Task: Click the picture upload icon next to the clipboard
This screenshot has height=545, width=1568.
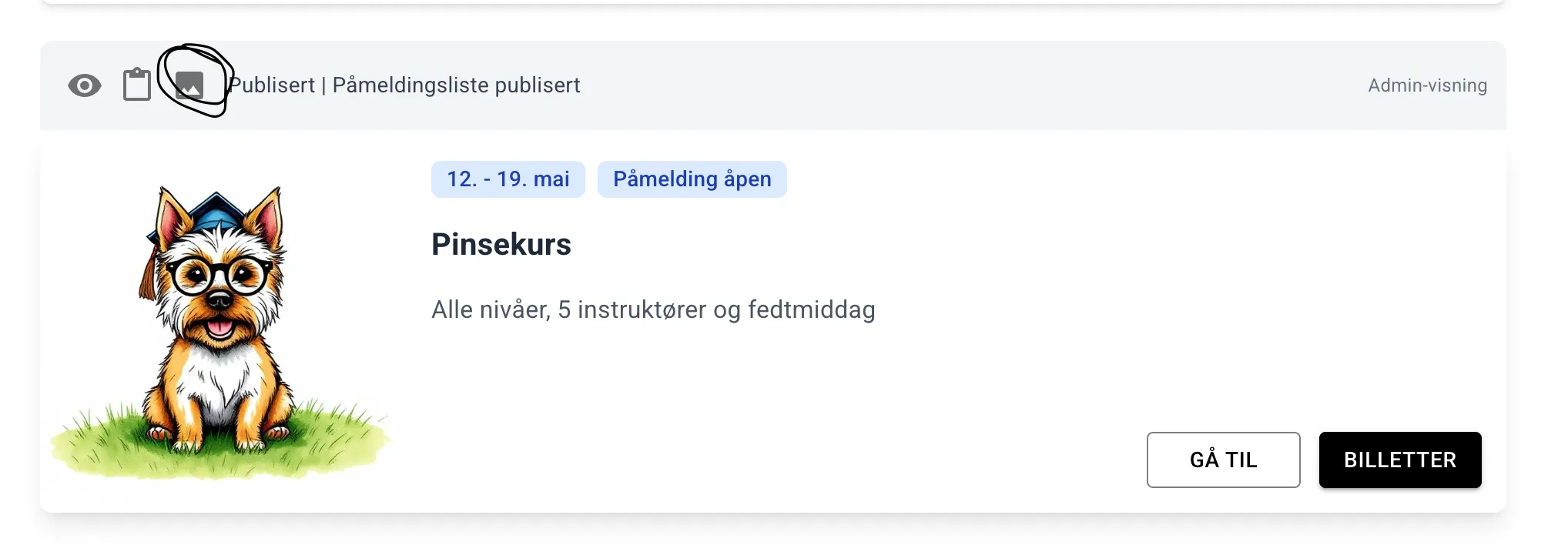Action: [x=190, y=85]
